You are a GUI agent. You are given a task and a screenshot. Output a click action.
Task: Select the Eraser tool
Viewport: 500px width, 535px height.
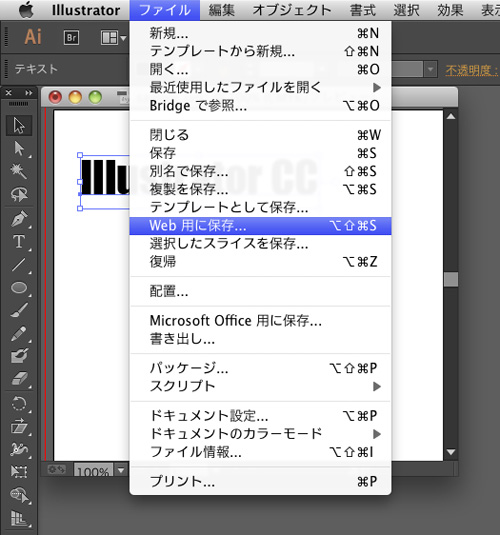(19, 378)
